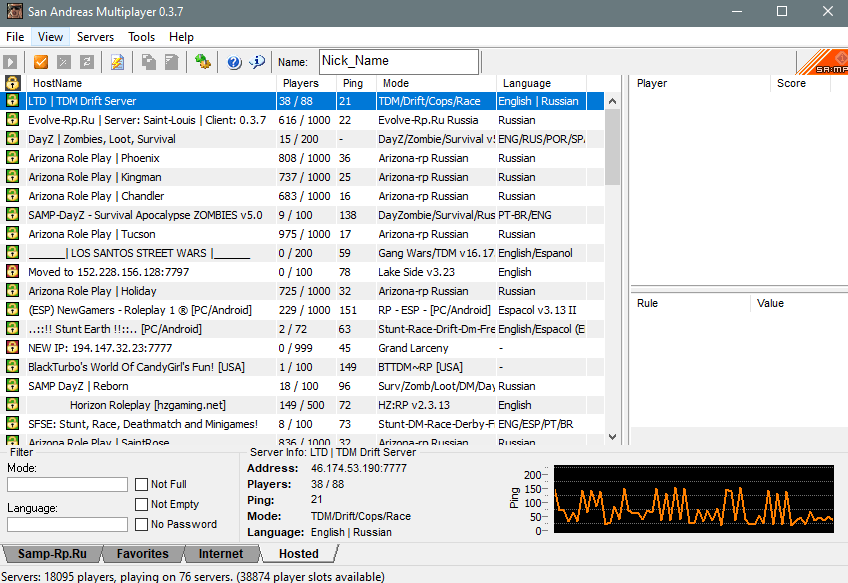
Task: Click the lock icon of LTD | TDM Drift Server row
Action: (x=12, y=101)
